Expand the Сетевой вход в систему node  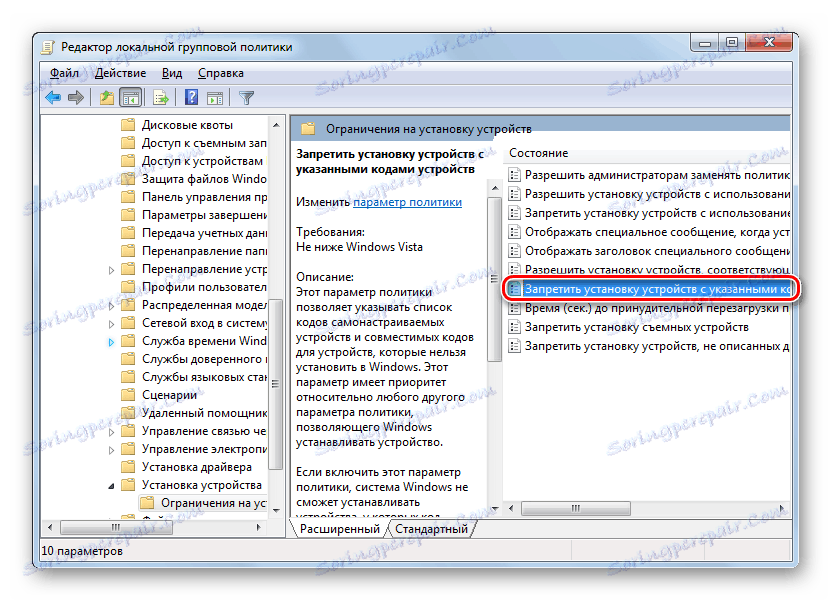point(111,324)
